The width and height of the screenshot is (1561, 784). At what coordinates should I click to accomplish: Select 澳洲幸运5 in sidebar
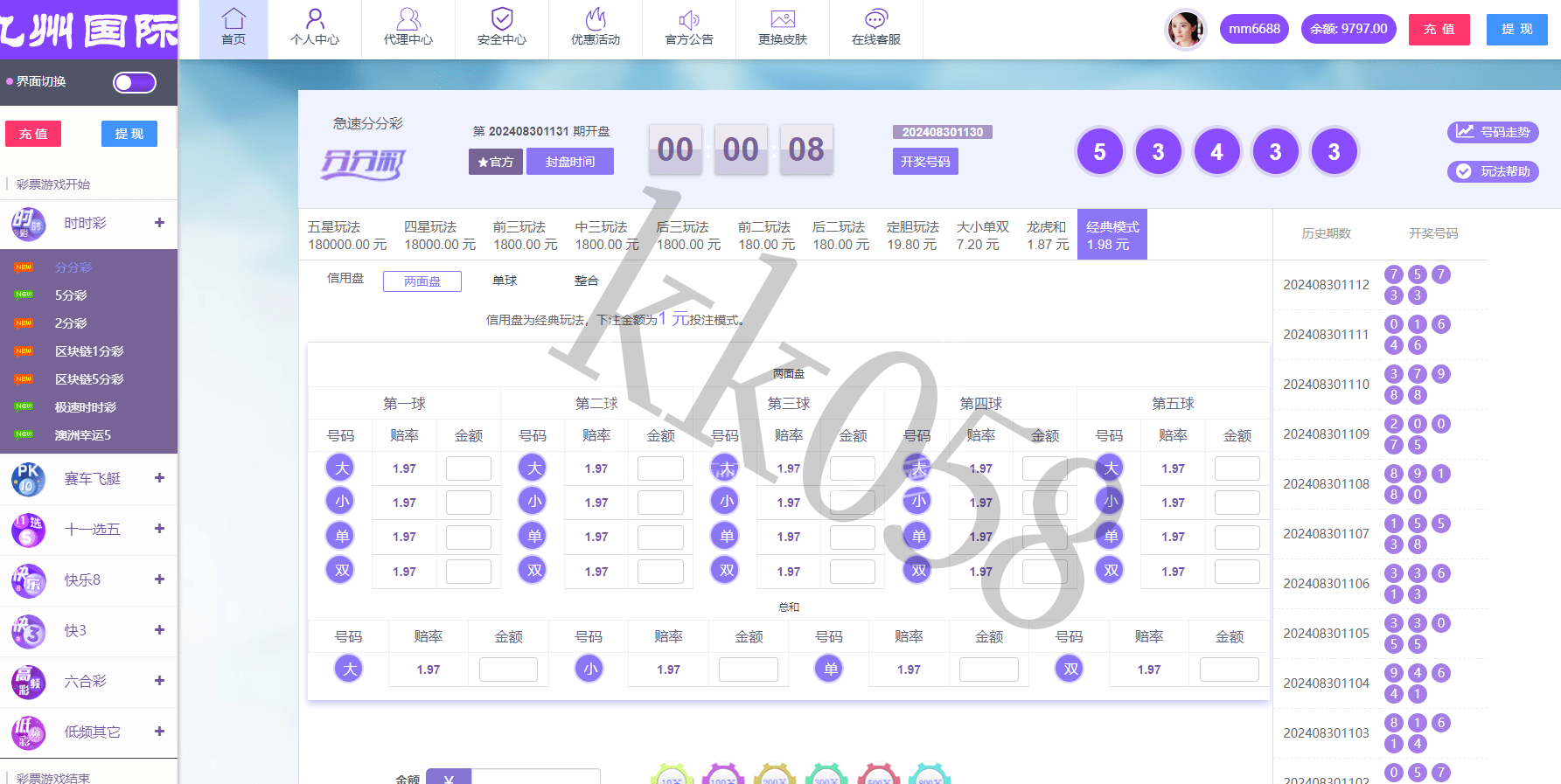pos(83,435)
